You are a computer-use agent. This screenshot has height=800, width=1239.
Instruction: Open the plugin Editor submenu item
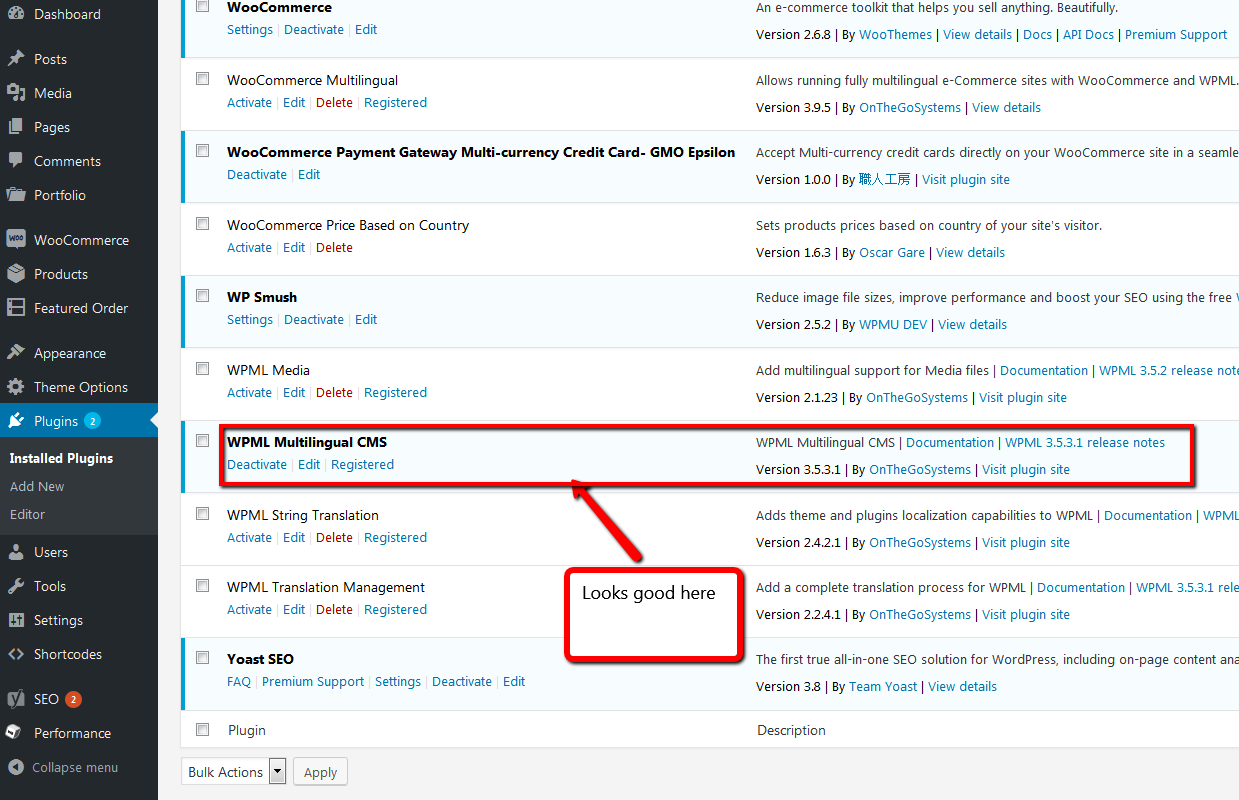click(28, 514)
